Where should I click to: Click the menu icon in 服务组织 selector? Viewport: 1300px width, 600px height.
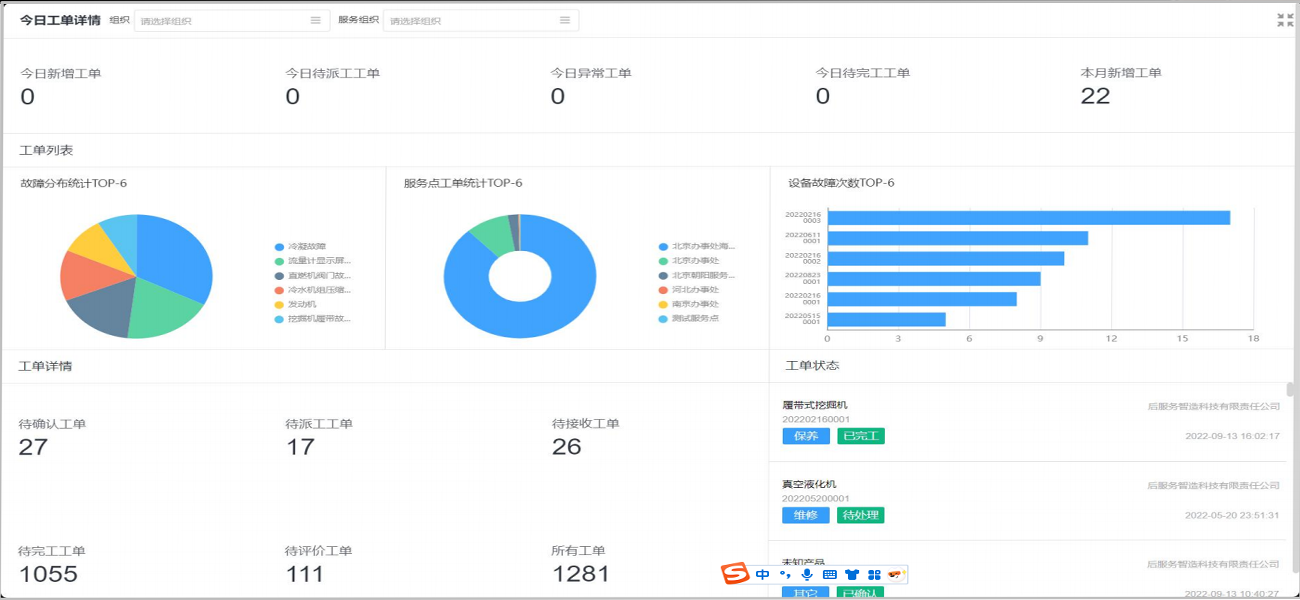point(565,20)
